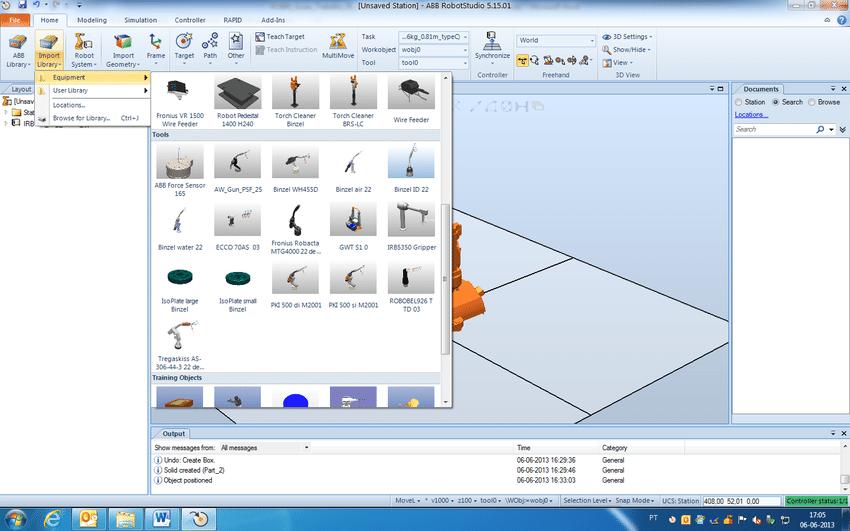This screenshot has height=531, width=850.
Task: Click the Locations... menu entry
Action: [x=92, y=105]
